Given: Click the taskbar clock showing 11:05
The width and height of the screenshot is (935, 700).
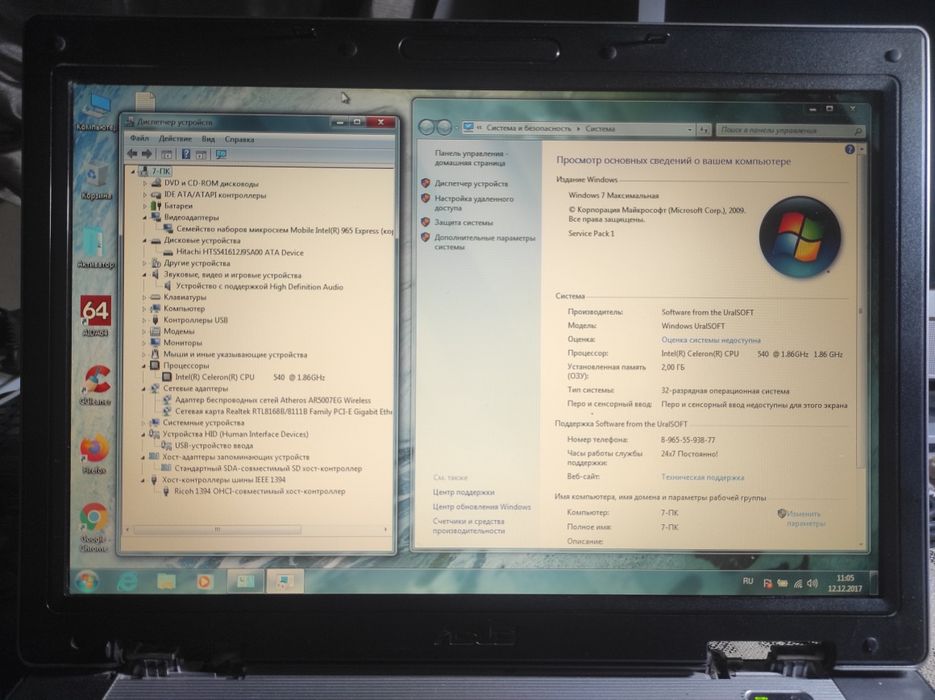Looking at the screenshot, I should [x=844, y=583].
